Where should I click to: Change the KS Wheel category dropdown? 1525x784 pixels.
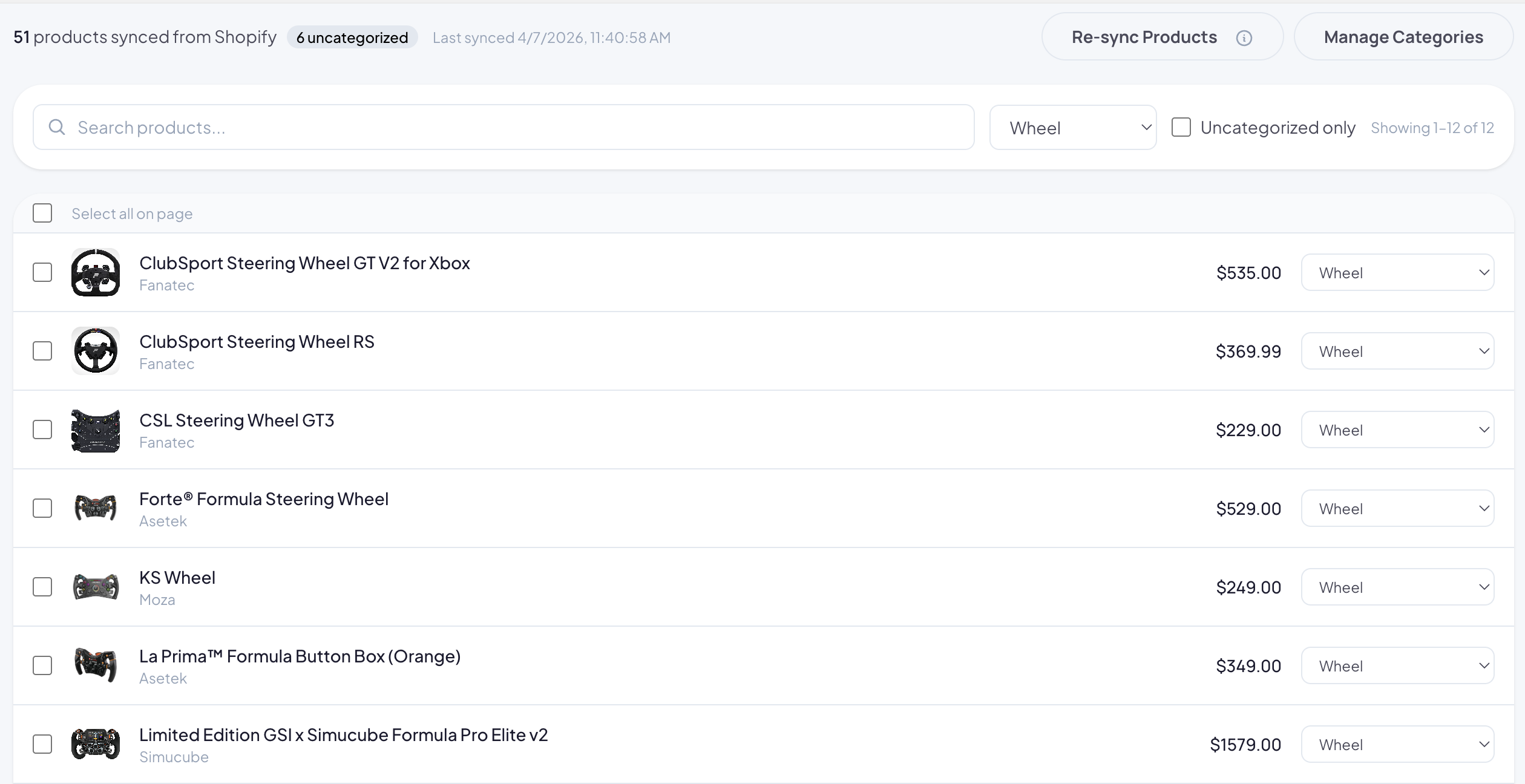pos(1398,587)
